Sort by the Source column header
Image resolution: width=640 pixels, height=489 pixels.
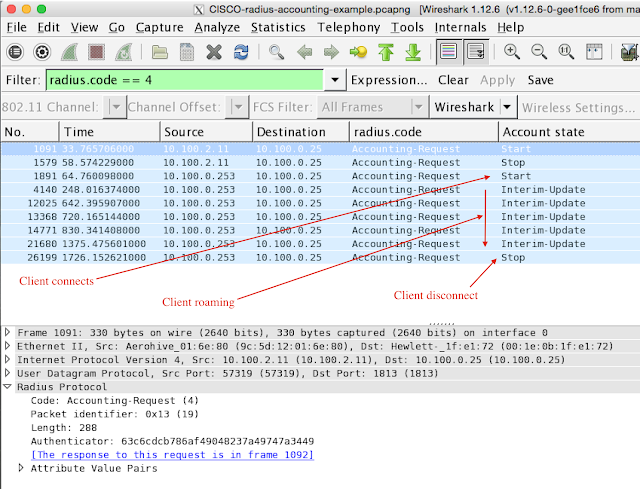(x=206, y=132)
